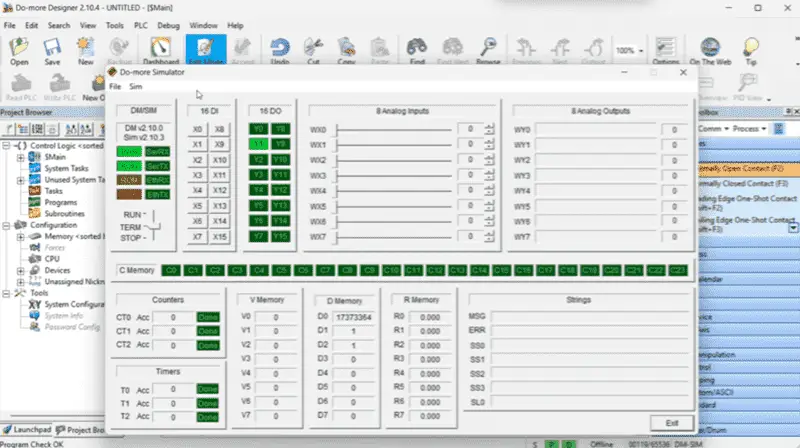
Task: Click CT0 counter Done indicator
Action: point(208,317)
